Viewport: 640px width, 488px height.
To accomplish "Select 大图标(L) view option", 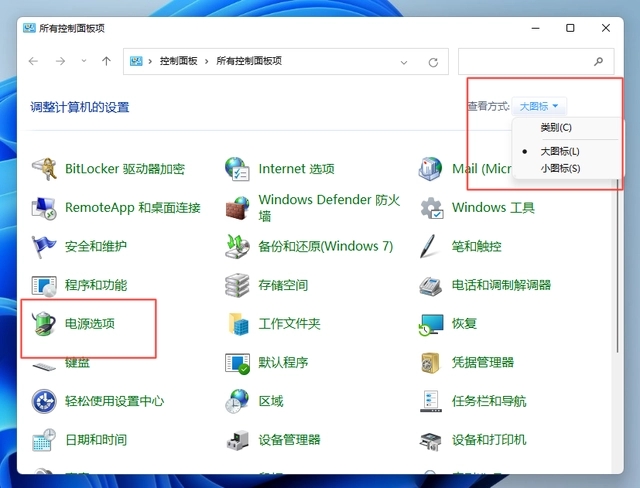I will [x=560, y=151].
